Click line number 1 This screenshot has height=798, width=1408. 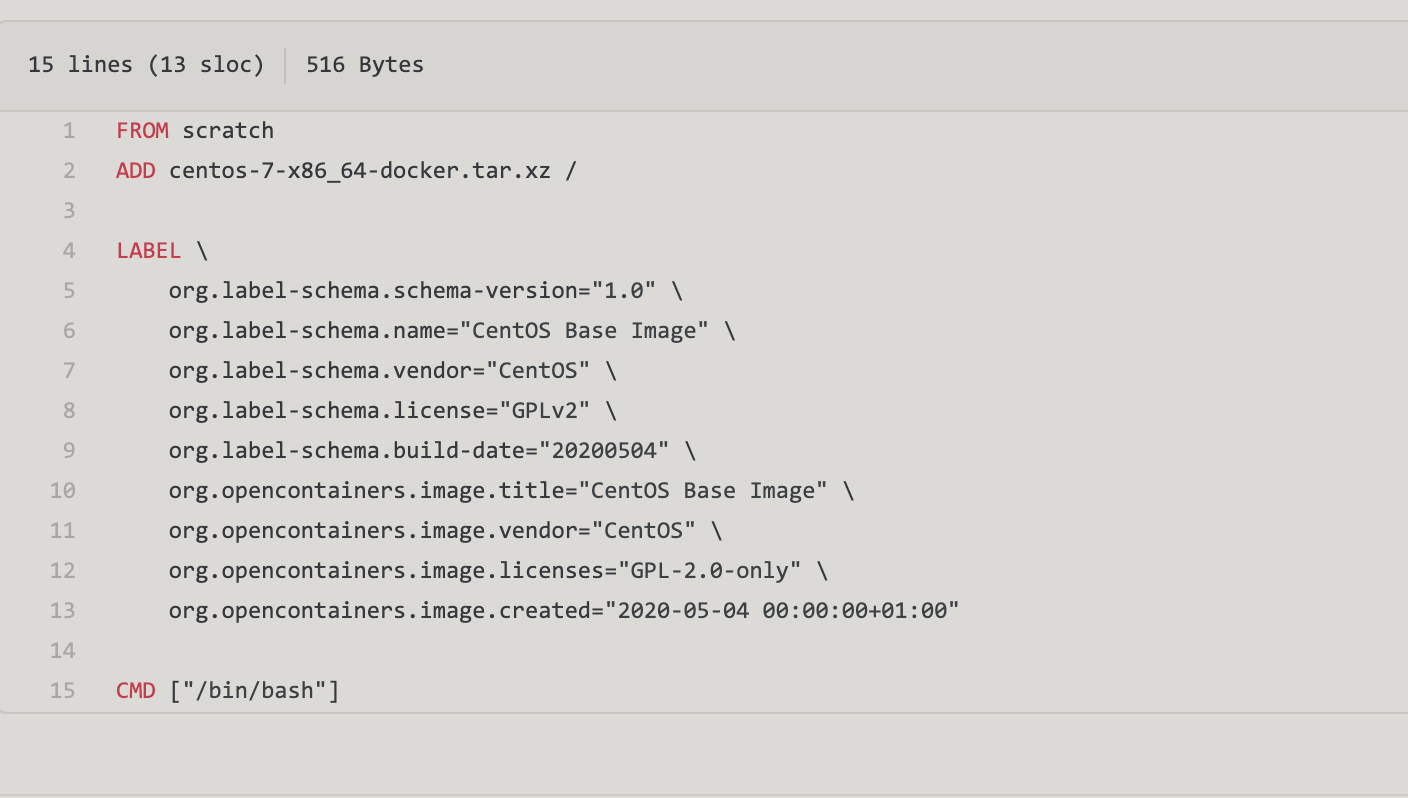click(68, 131)
